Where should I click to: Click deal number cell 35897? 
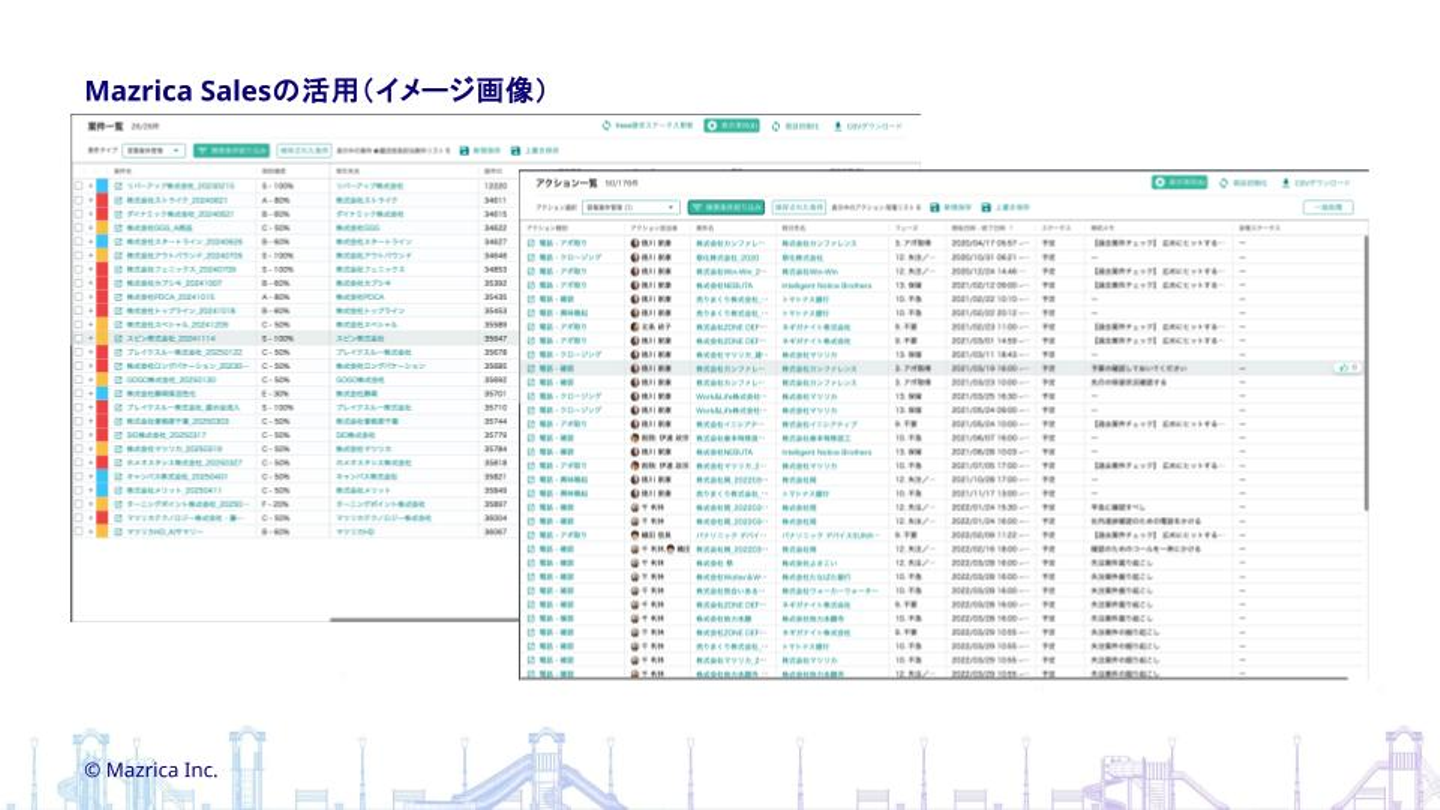point(495,505)
